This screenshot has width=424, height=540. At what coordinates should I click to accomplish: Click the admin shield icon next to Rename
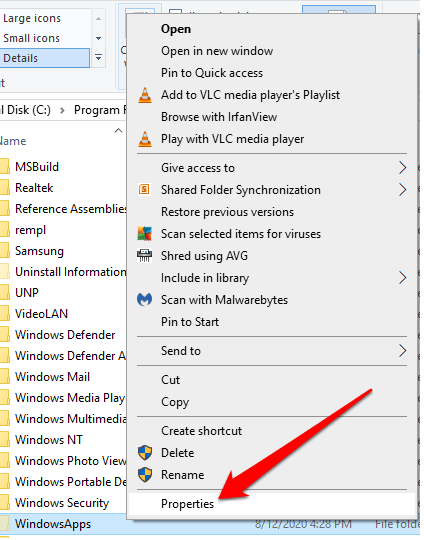click(x=145, y=475)
